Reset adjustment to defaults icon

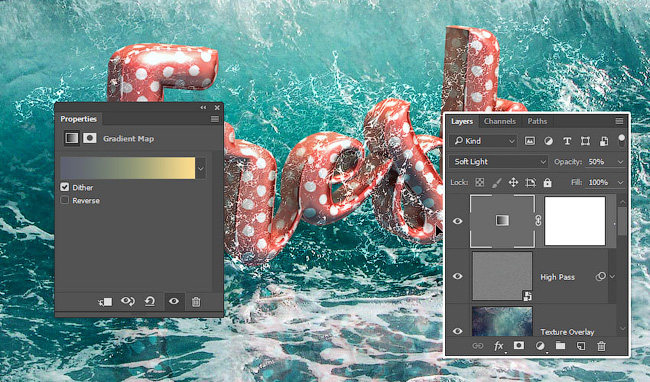(150, 301)
